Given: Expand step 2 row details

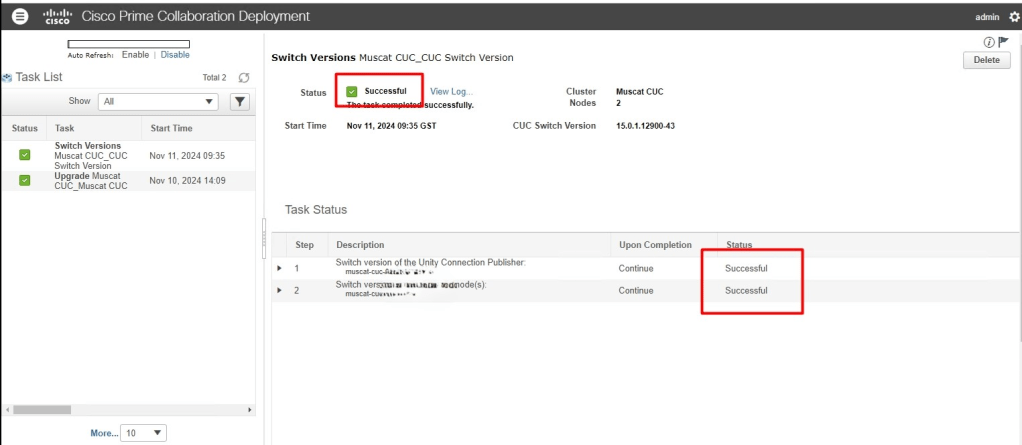Looking at the screenshot, I should coord(279,290).
